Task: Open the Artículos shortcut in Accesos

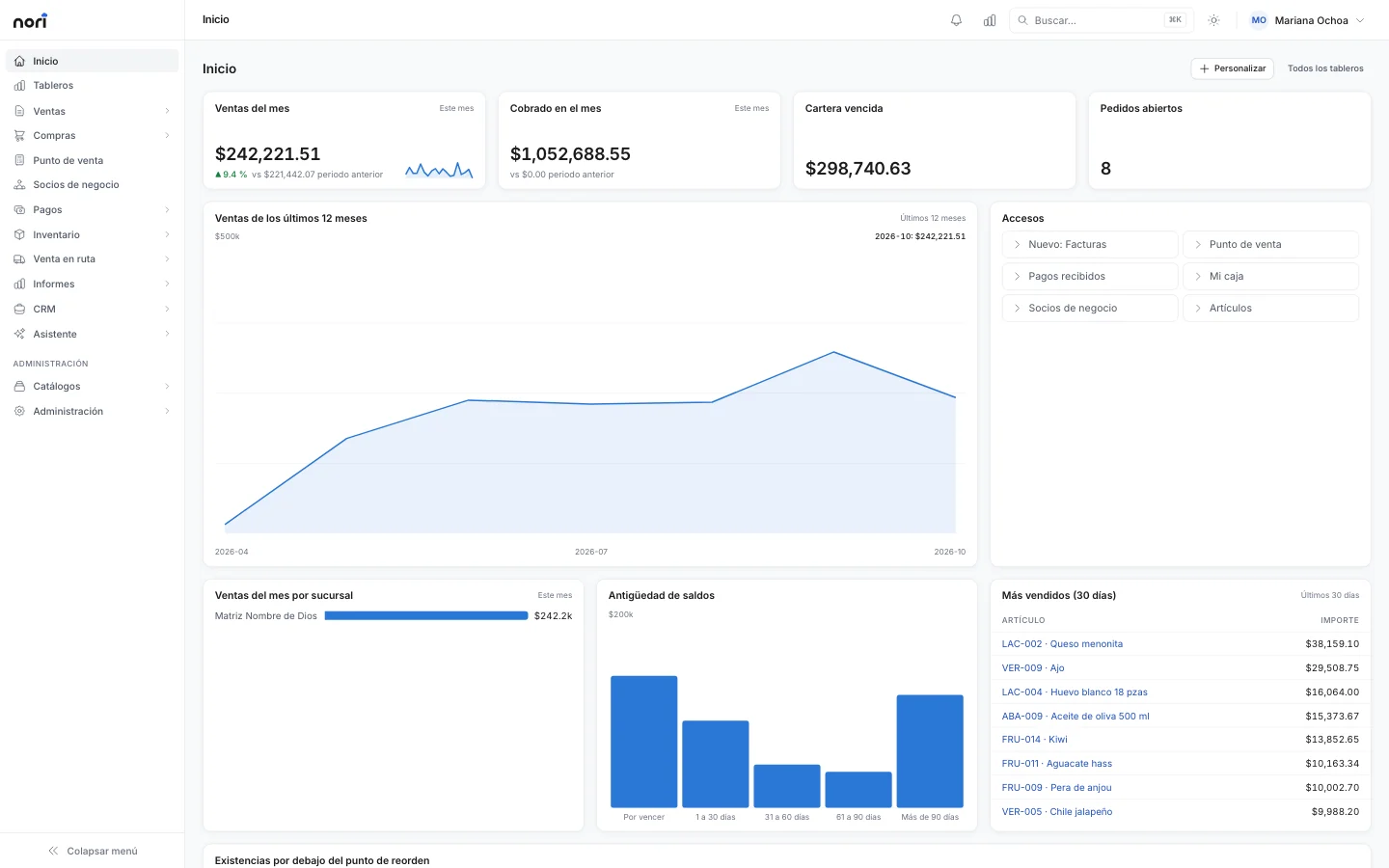Action: 1270,308
